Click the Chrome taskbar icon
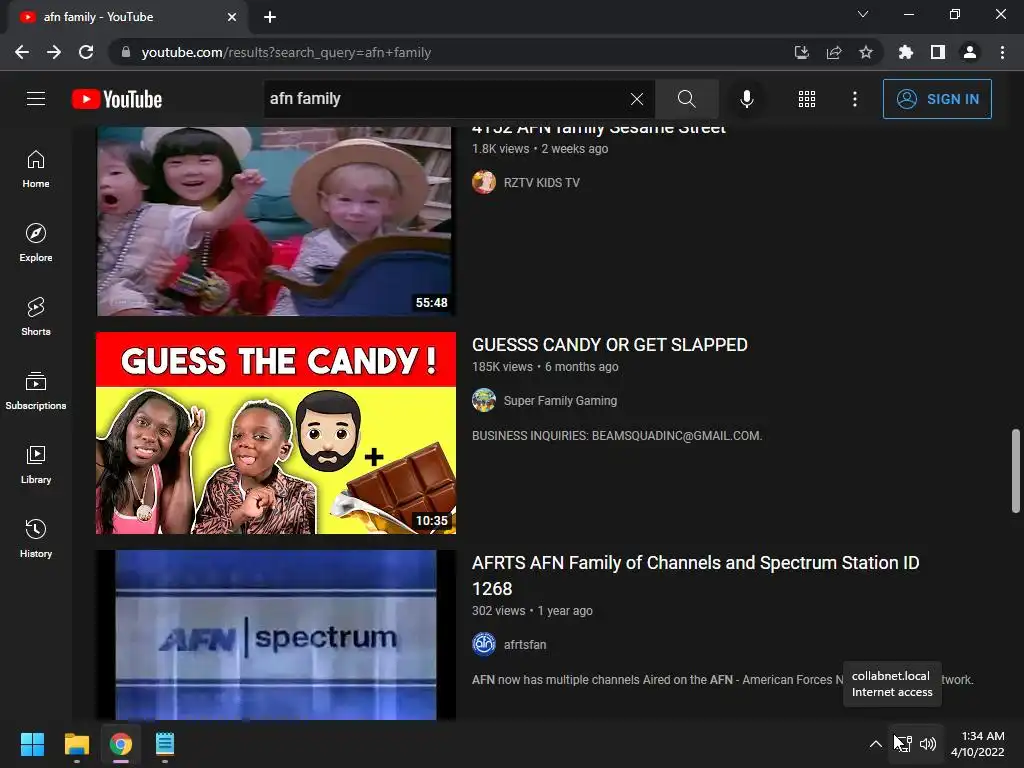Viewport: 1024px width, 768px height. coord(121,744)
